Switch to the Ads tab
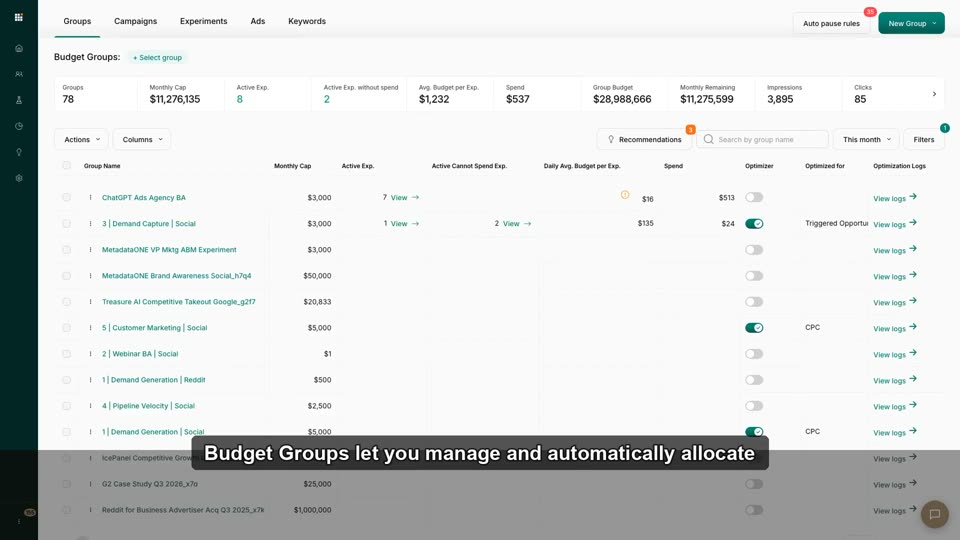Image resolution: width=960 pixels, height=540 pixels. 258,21
